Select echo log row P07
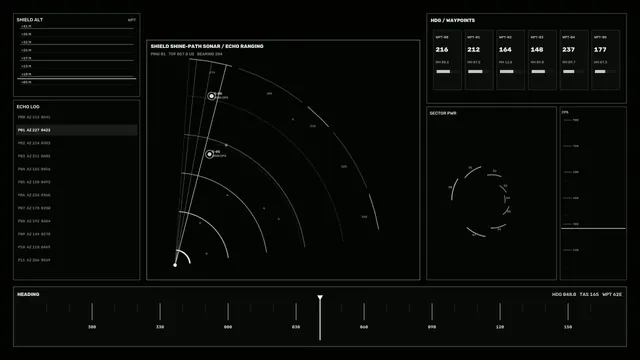640x360 pixels. tap(77, 208)
